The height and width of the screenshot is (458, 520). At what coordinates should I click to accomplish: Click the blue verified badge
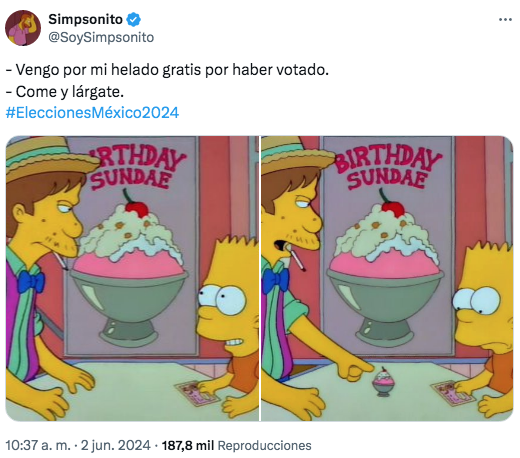click(134, 20)
